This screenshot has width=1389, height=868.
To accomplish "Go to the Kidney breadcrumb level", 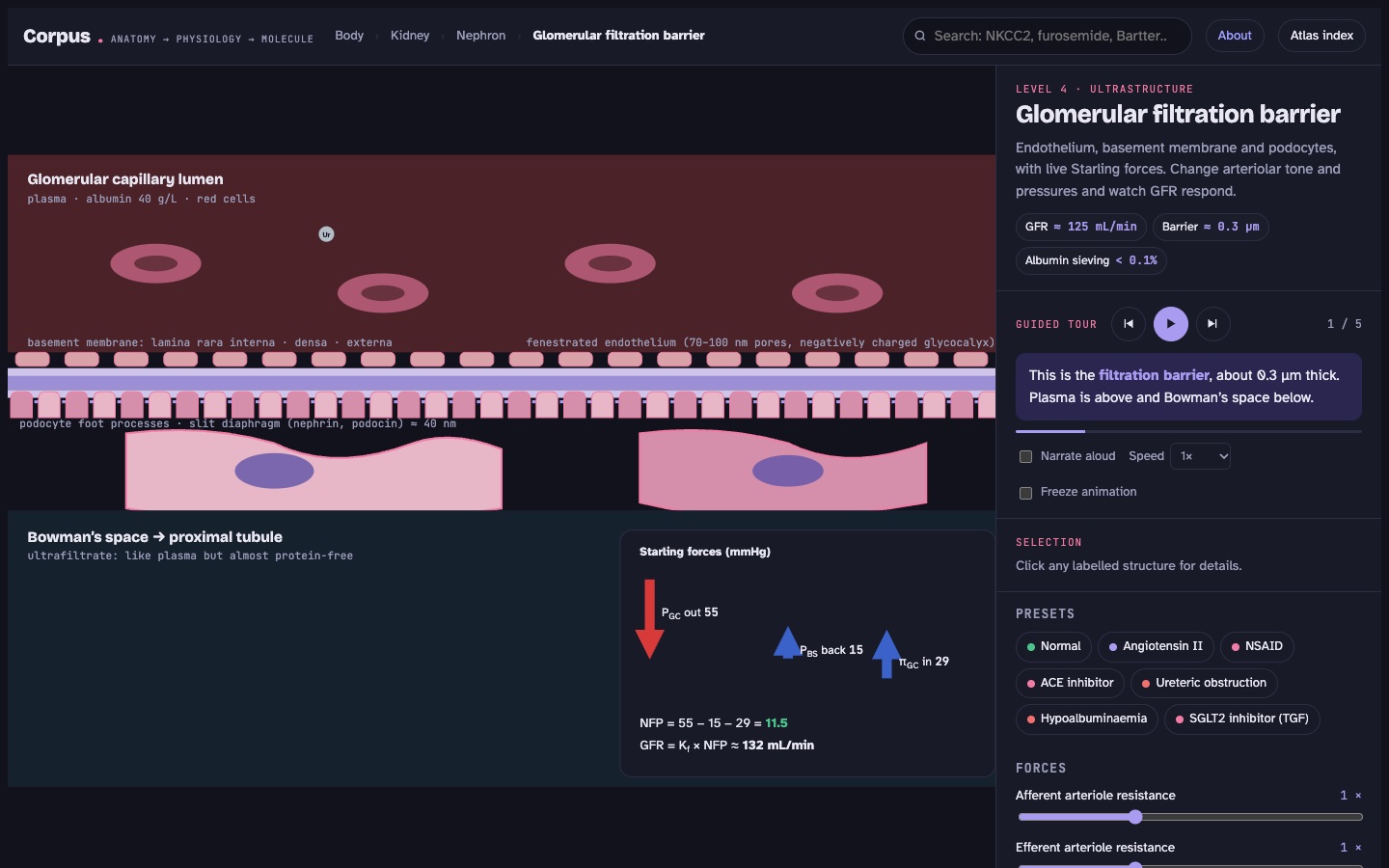I will pyautogui.click(x=410, y=36).
